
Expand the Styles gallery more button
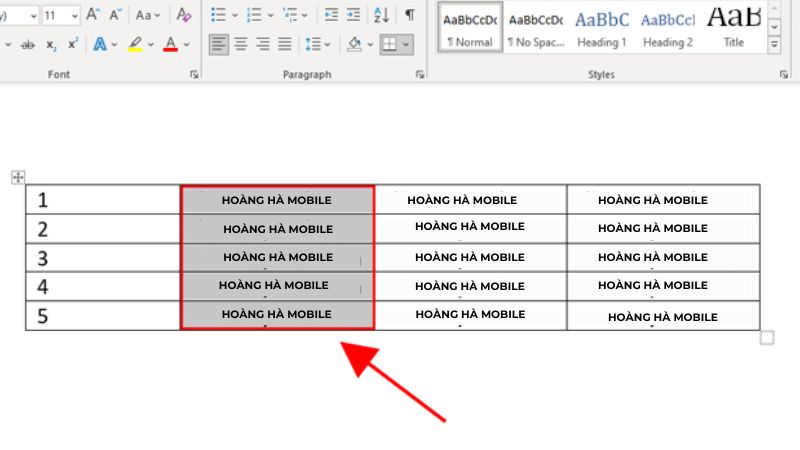tap(774, 46)
